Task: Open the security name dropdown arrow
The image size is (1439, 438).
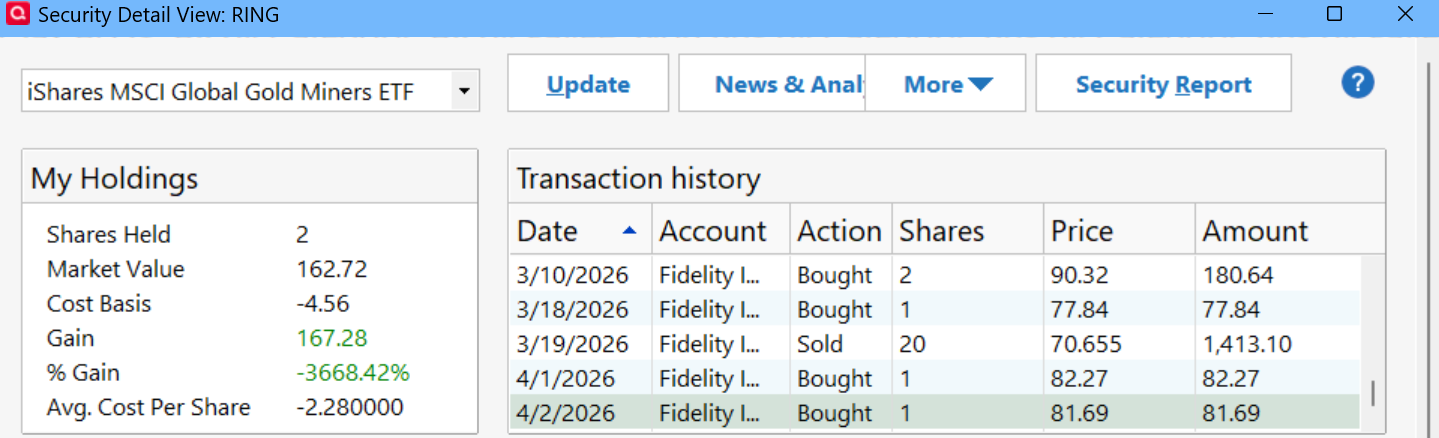Action: [463, 92]
